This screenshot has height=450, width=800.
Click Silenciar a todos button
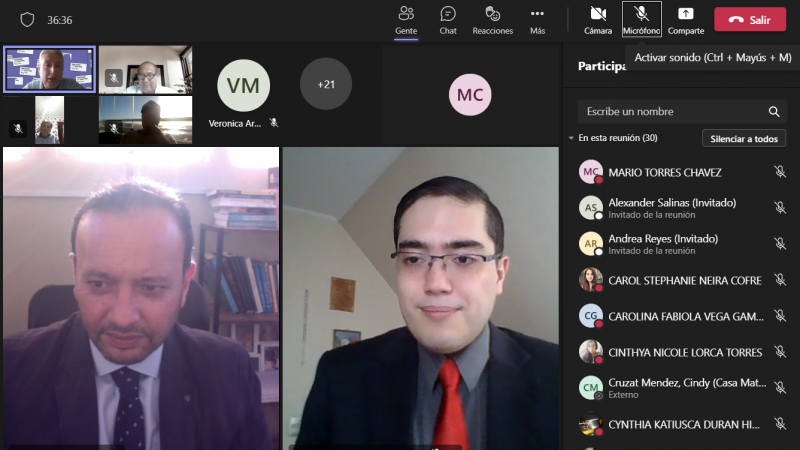[x=744, y=138]
